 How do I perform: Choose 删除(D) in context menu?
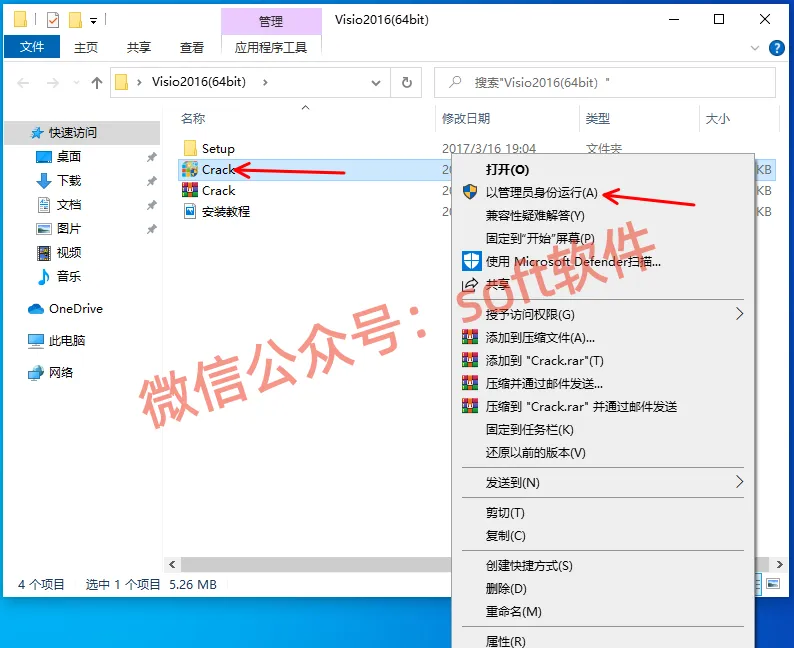click(x=506, y=589)
